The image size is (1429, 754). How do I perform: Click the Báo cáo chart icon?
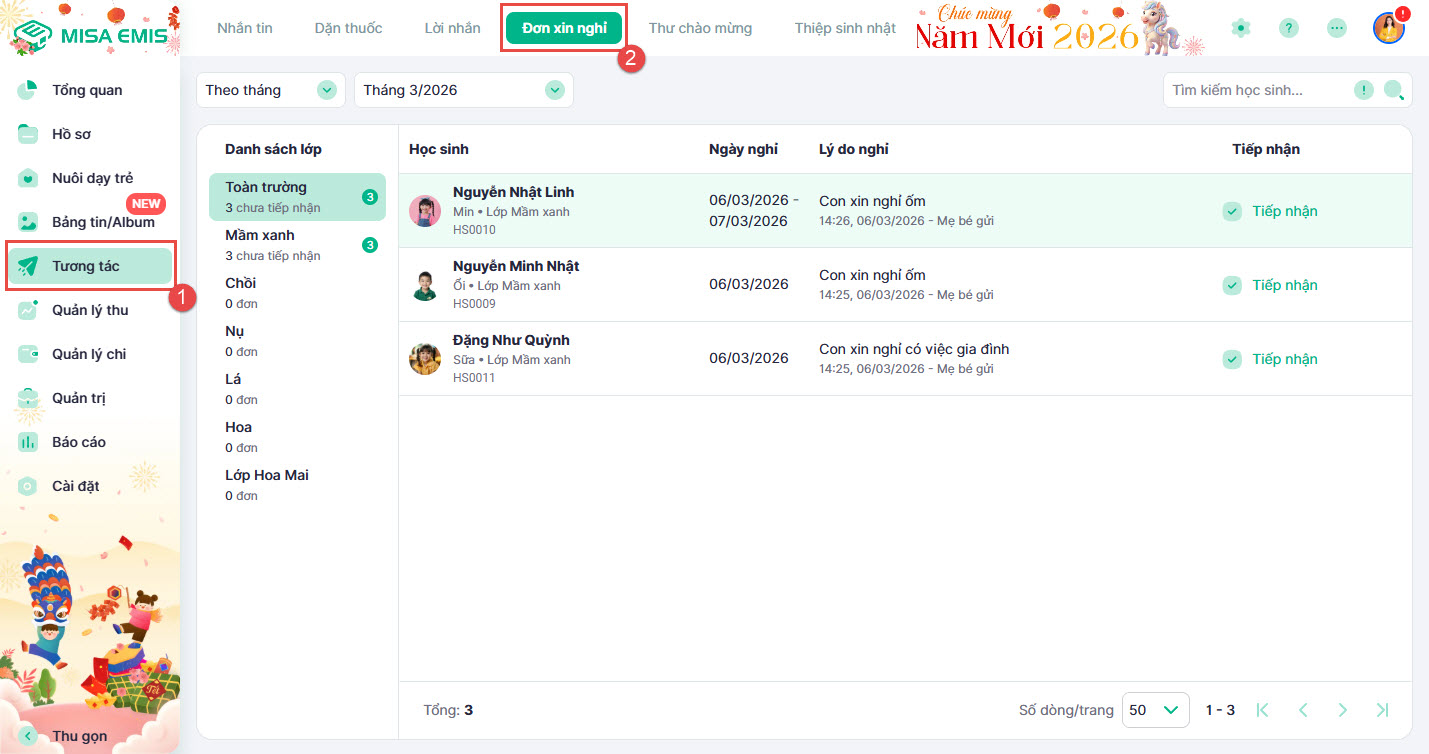29,442
